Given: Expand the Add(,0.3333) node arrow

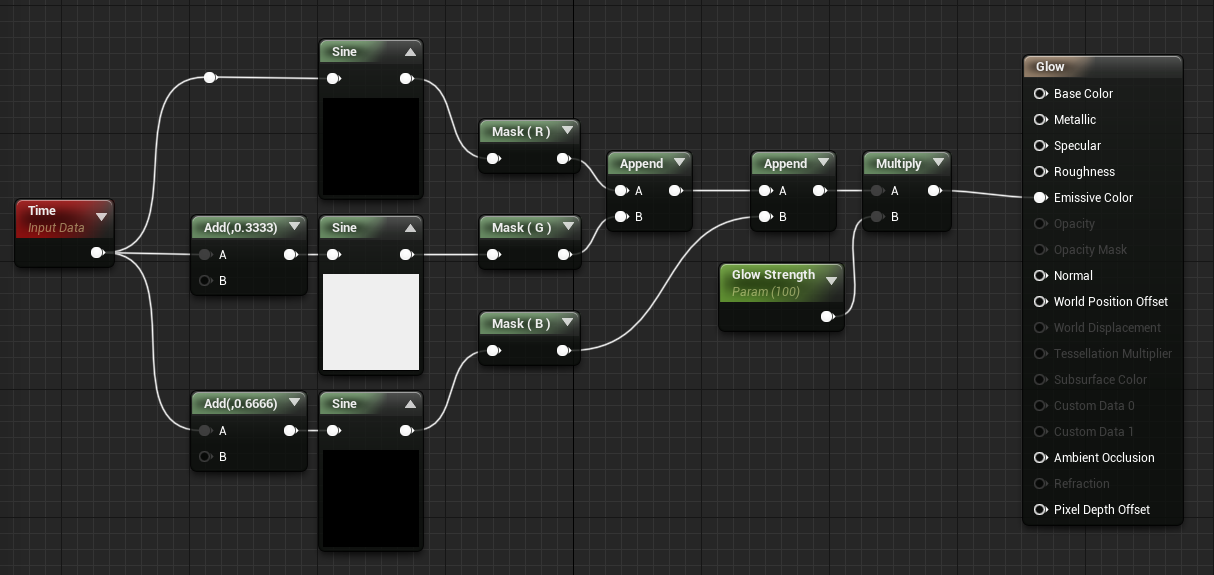Looking at the screenshot, I should pos(294,228).
